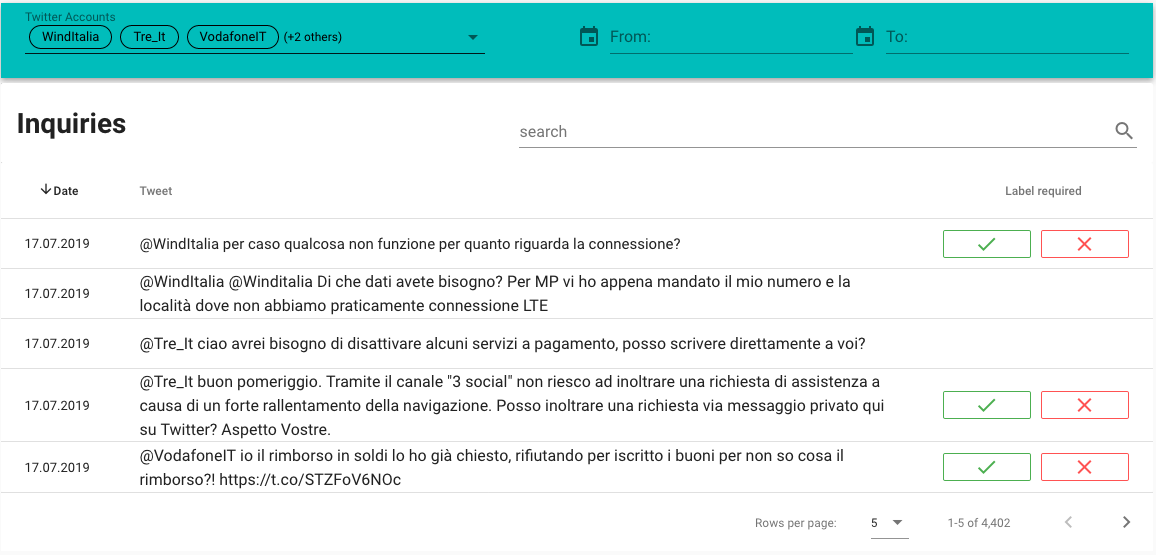Click the From date input field
The height and width of the screenshot is (555, 1156).
pos(730,37)
